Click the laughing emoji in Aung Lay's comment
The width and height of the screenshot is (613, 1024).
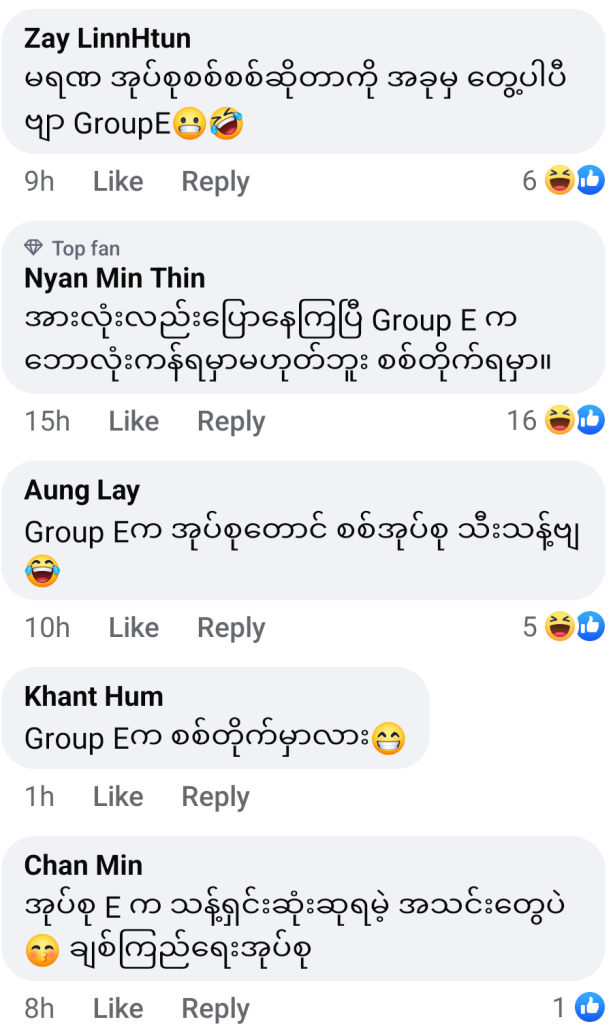[42, 572]
